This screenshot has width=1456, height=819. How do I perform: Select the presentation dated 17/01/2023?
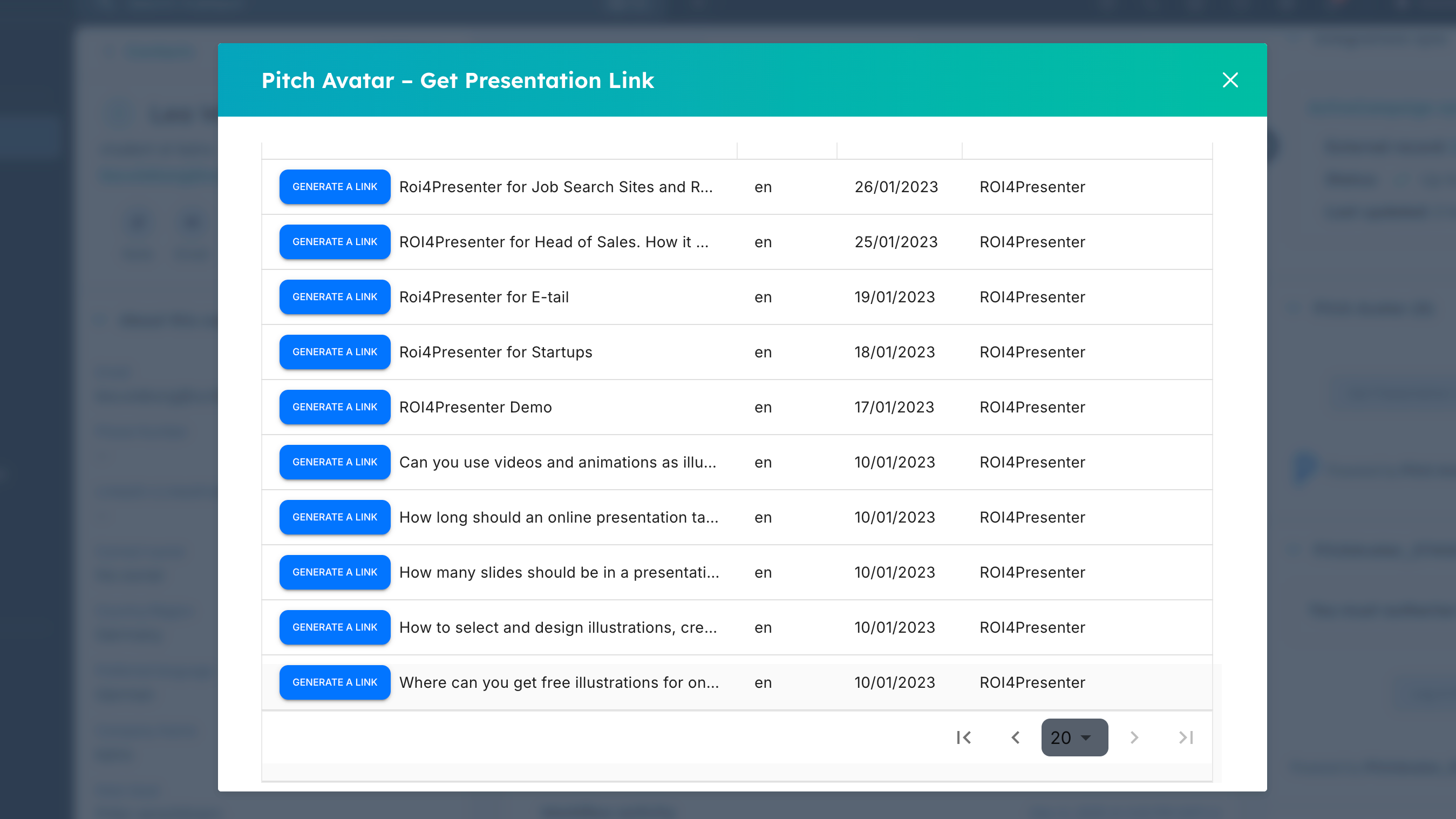pyautogui.click(x=895, y=407)
